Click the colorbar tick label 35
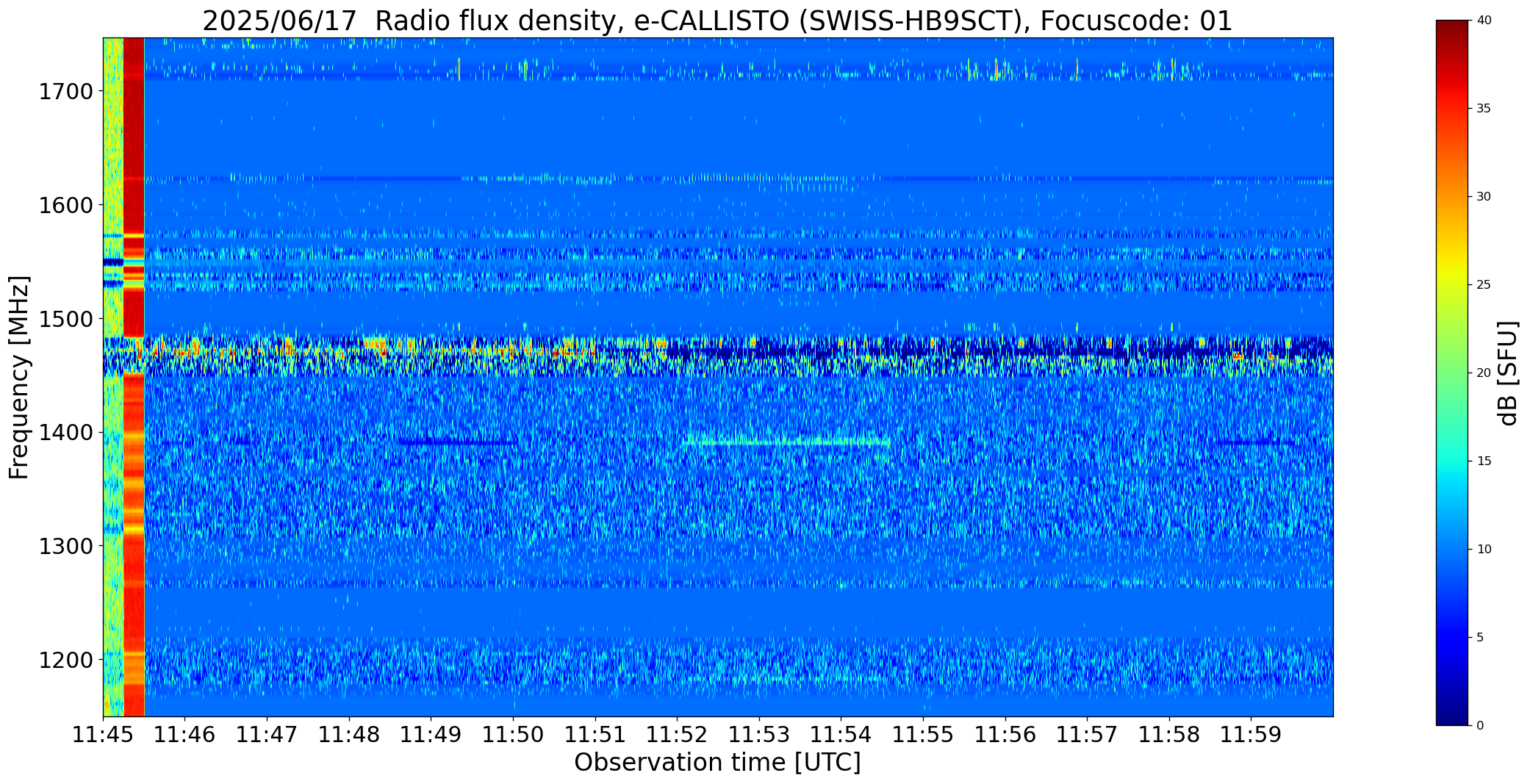 coord(1484,109)
